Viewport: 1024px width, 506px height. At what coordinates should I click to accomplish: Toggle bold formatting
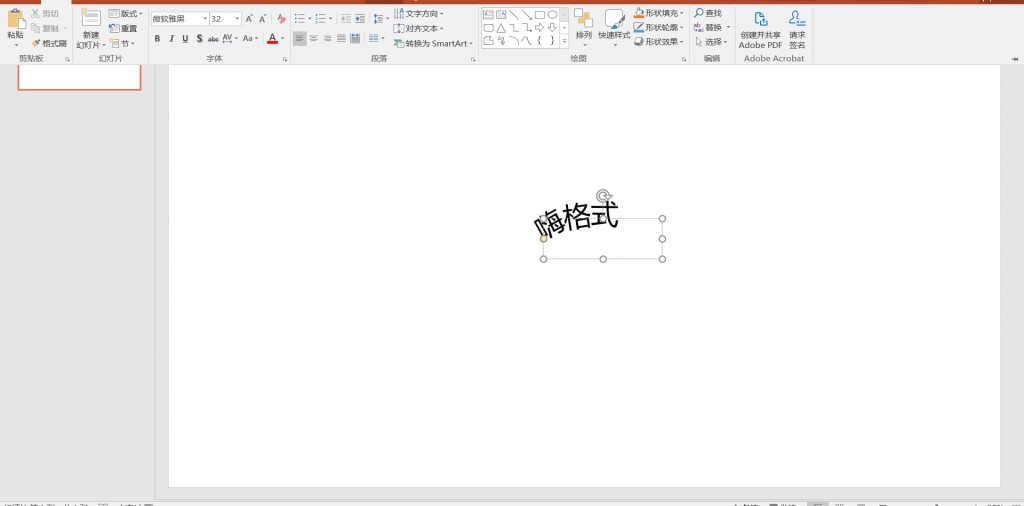[x=157, y=38]
